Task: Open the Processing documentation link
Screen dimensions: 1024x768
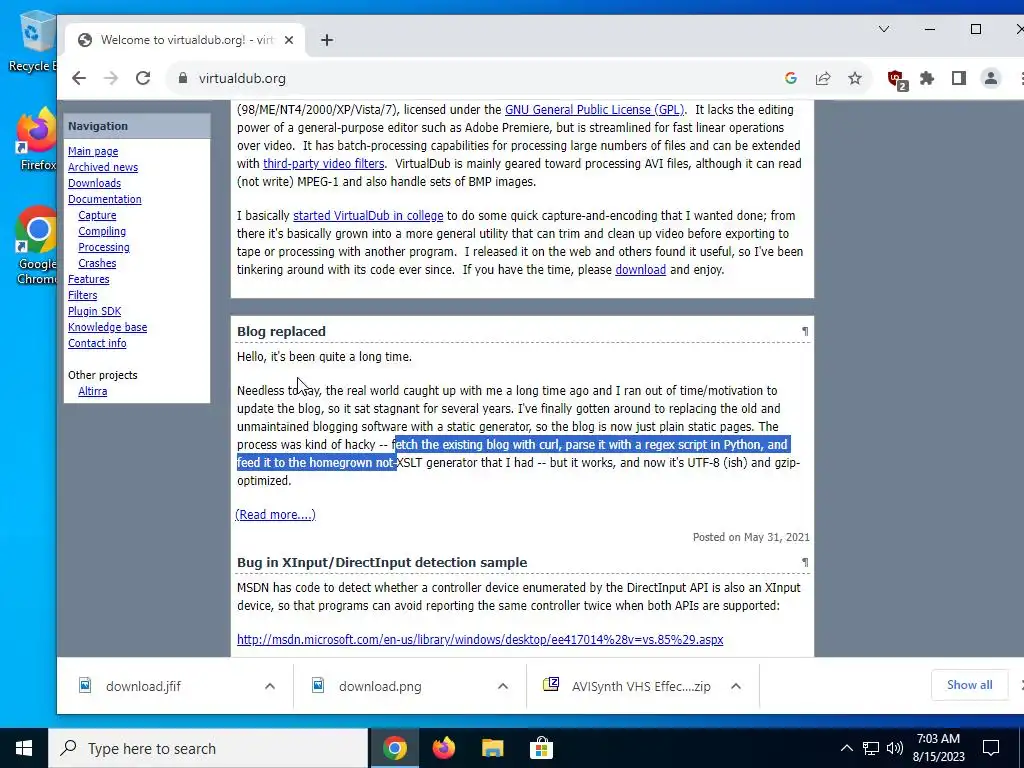Action: 104,247
